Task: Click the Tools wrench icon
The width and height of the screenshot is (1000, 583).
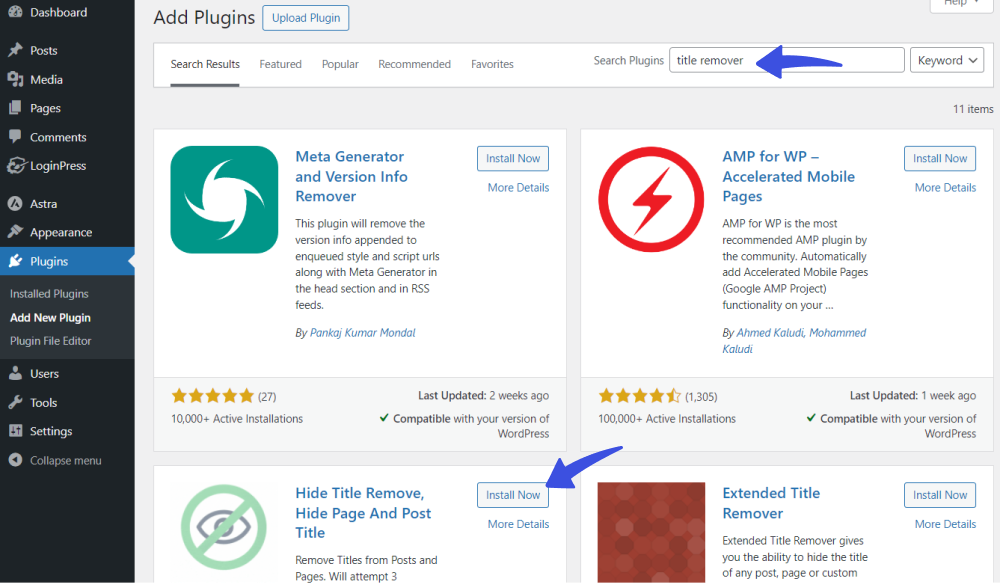Action: tap(15, 402)
